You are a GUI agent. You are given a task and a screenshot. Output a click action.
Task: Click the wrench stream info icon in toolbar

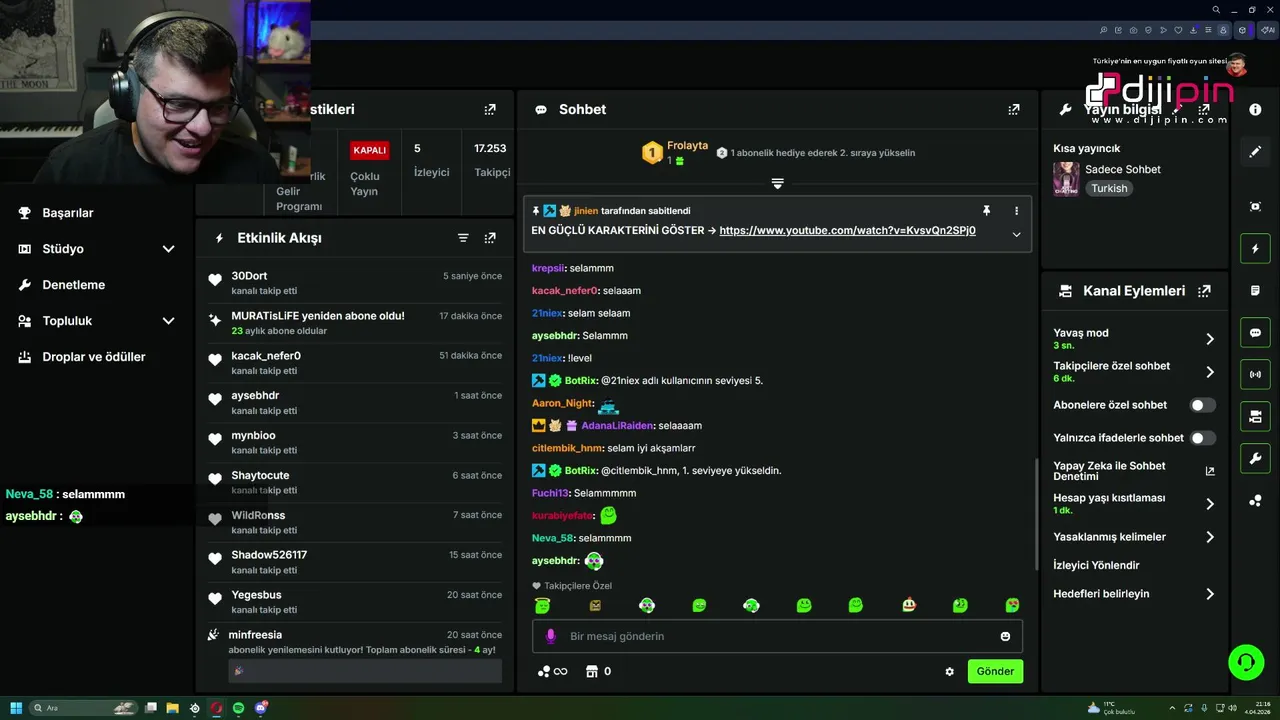point(1255,459)
